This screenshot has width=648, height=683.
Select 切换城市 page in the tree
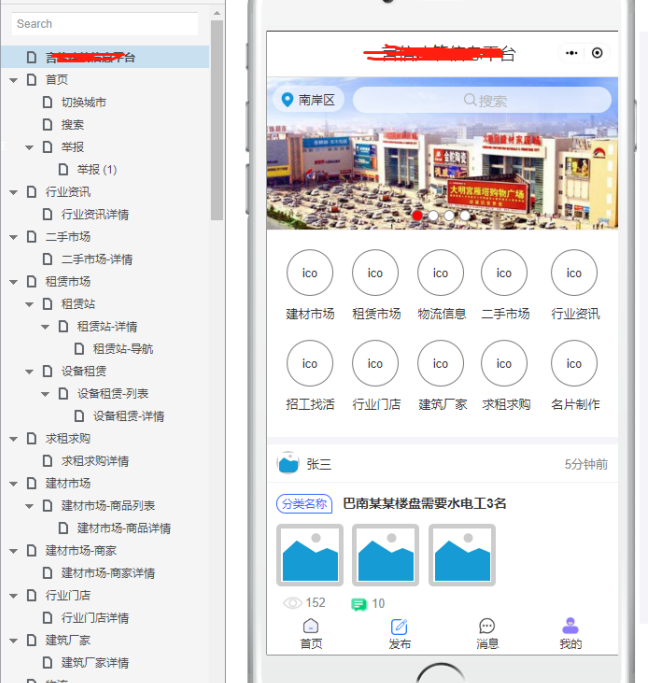coord(84,102)
